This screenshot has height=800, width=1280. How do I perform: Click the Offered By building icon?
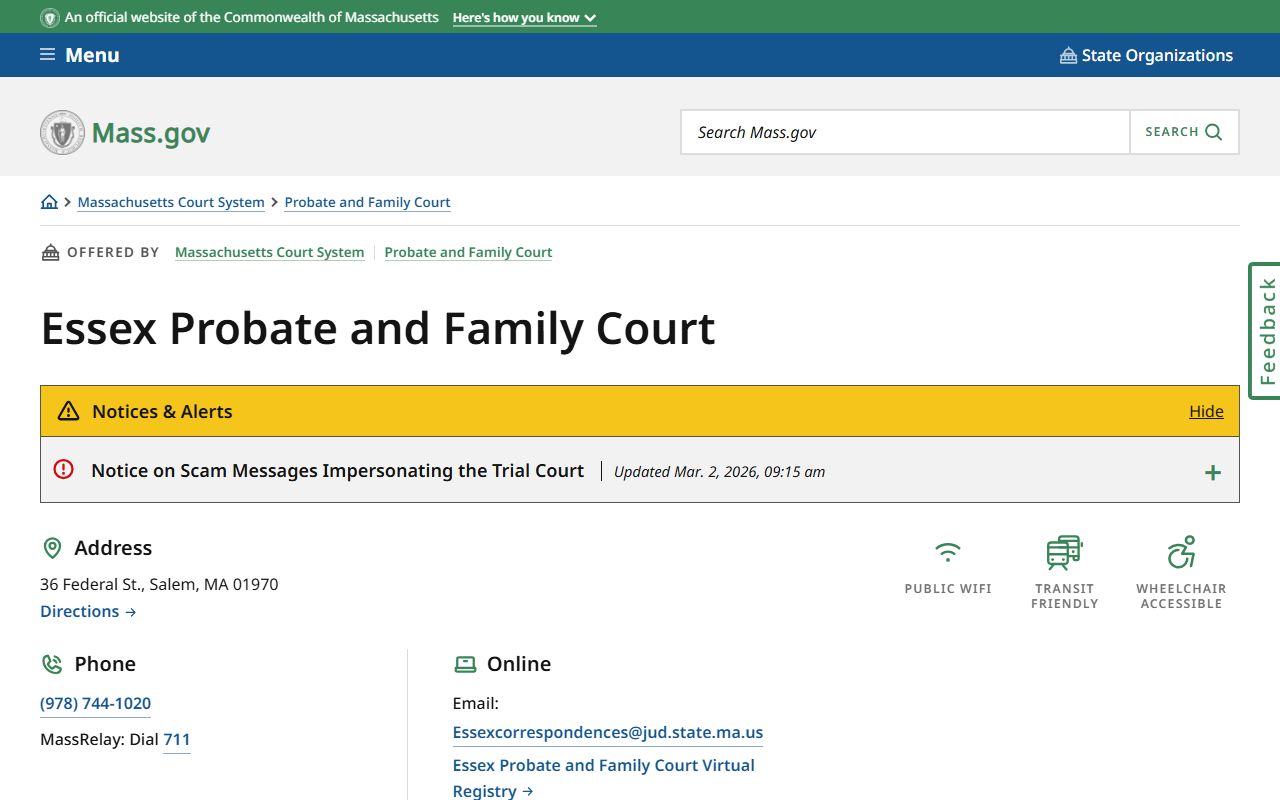[x=50, y=253]
